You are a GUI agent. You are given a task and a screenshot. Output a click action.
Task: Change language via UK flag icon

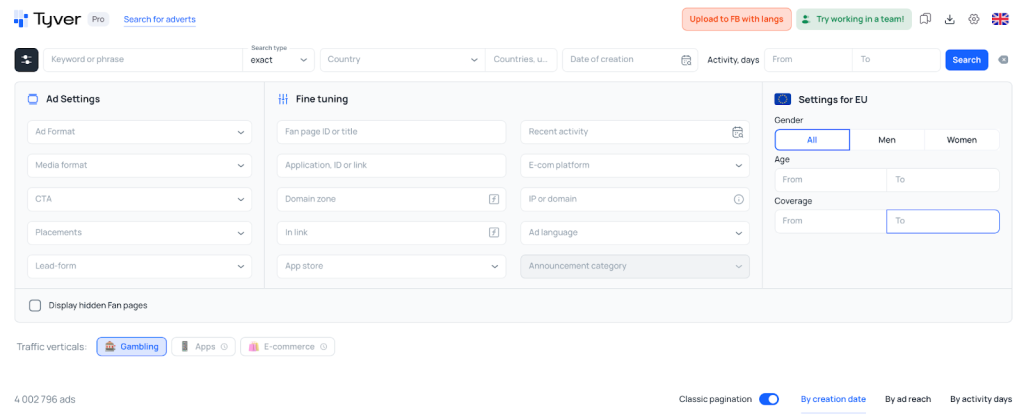[x=999, y=19]
